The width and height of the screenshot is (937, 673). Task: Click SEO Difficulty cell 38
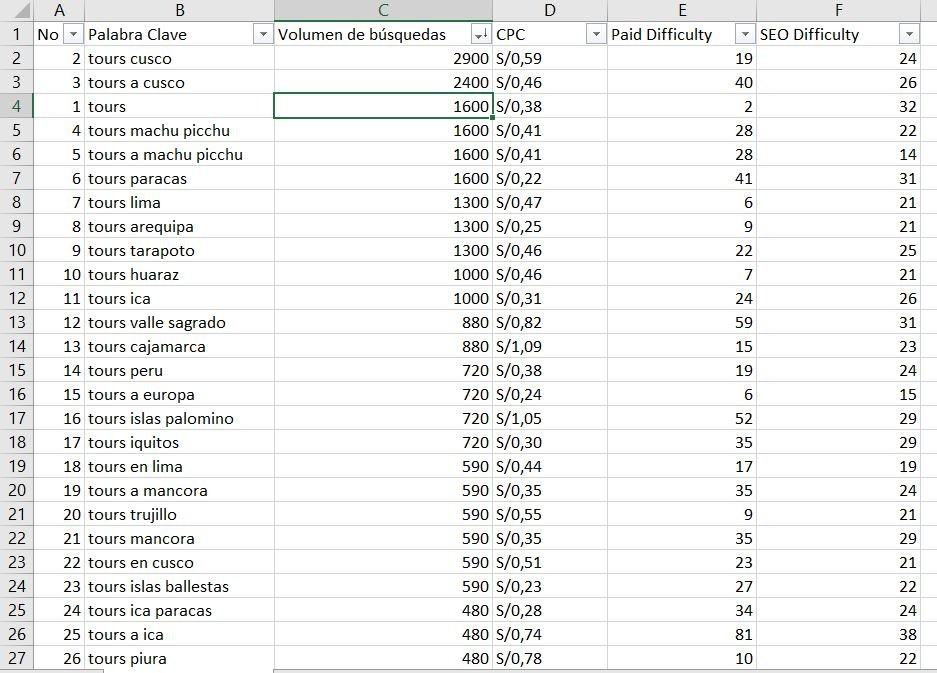(x=838, y=634)
